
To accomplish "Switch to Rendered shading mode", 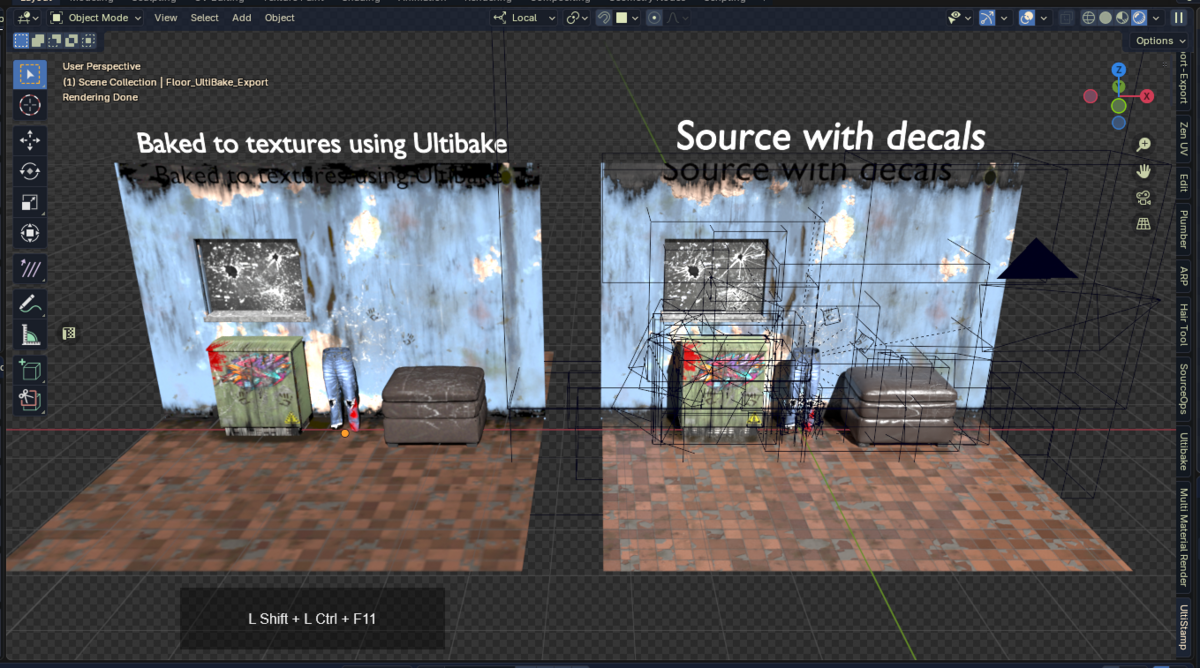I will pyautogui.click(x=1138, y=17).
